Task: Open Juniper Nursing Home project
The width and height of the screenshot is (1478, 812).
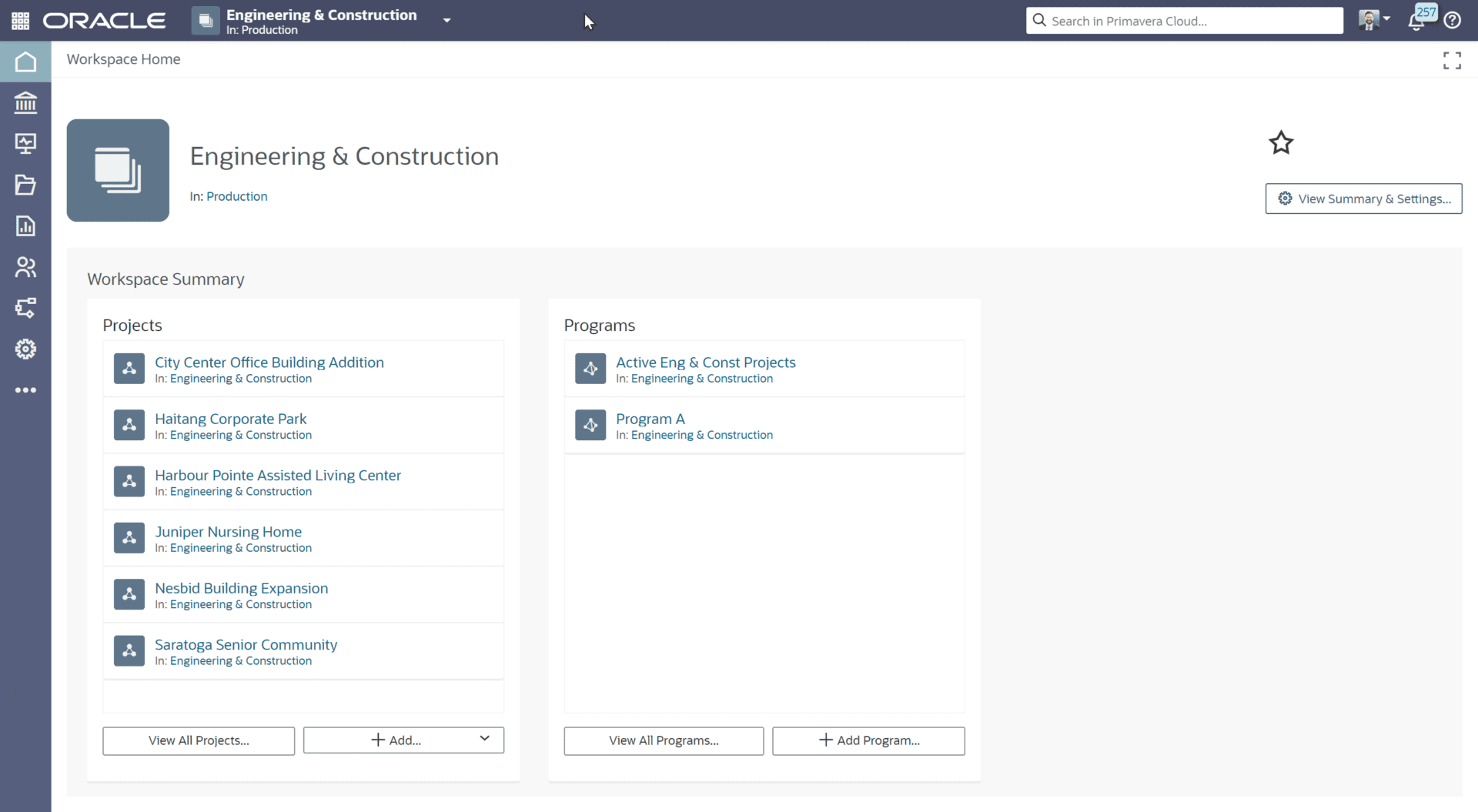Action: pyautogui.click(x=228, y=531)
